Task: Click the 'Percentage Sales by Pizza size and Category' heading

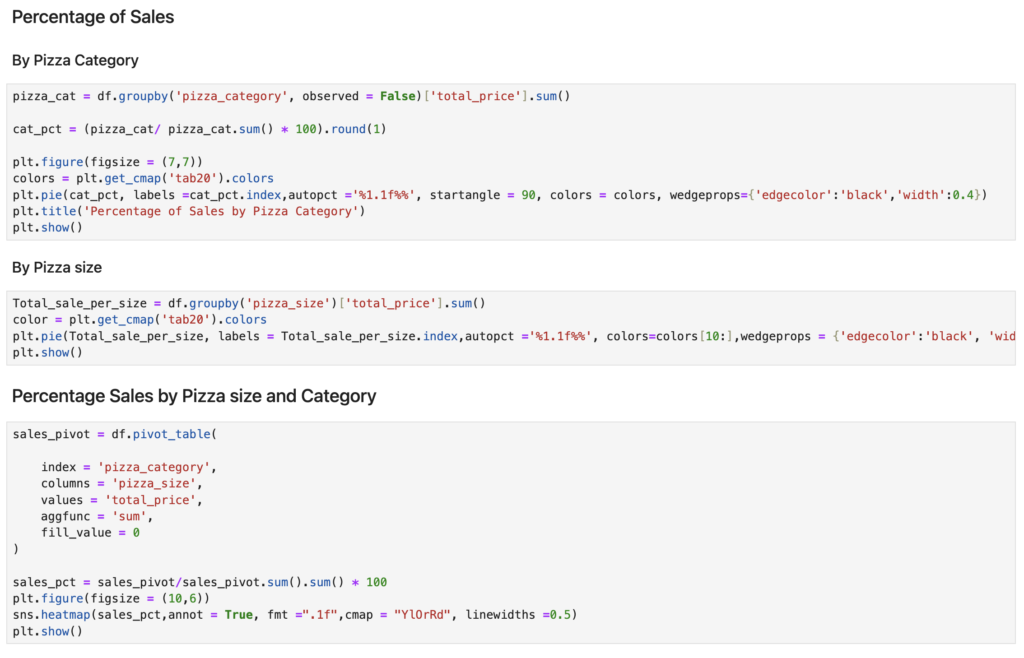Action: (194, 396)
